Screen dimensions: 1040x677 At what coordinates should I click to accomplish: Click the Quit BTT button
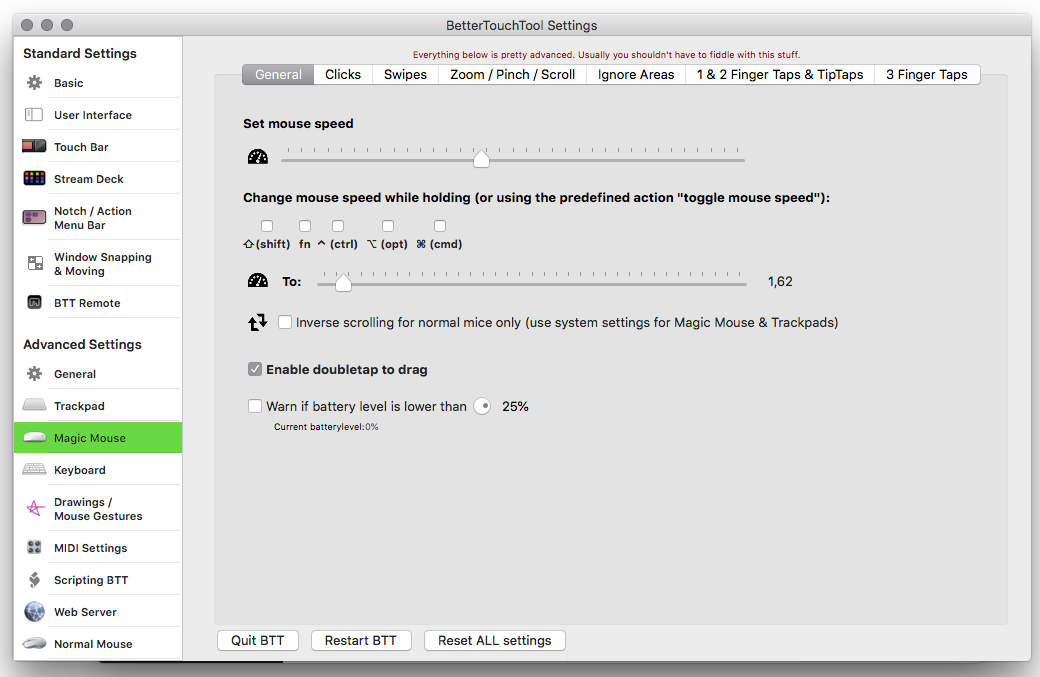pyautogui.click(x=257, y=641)
